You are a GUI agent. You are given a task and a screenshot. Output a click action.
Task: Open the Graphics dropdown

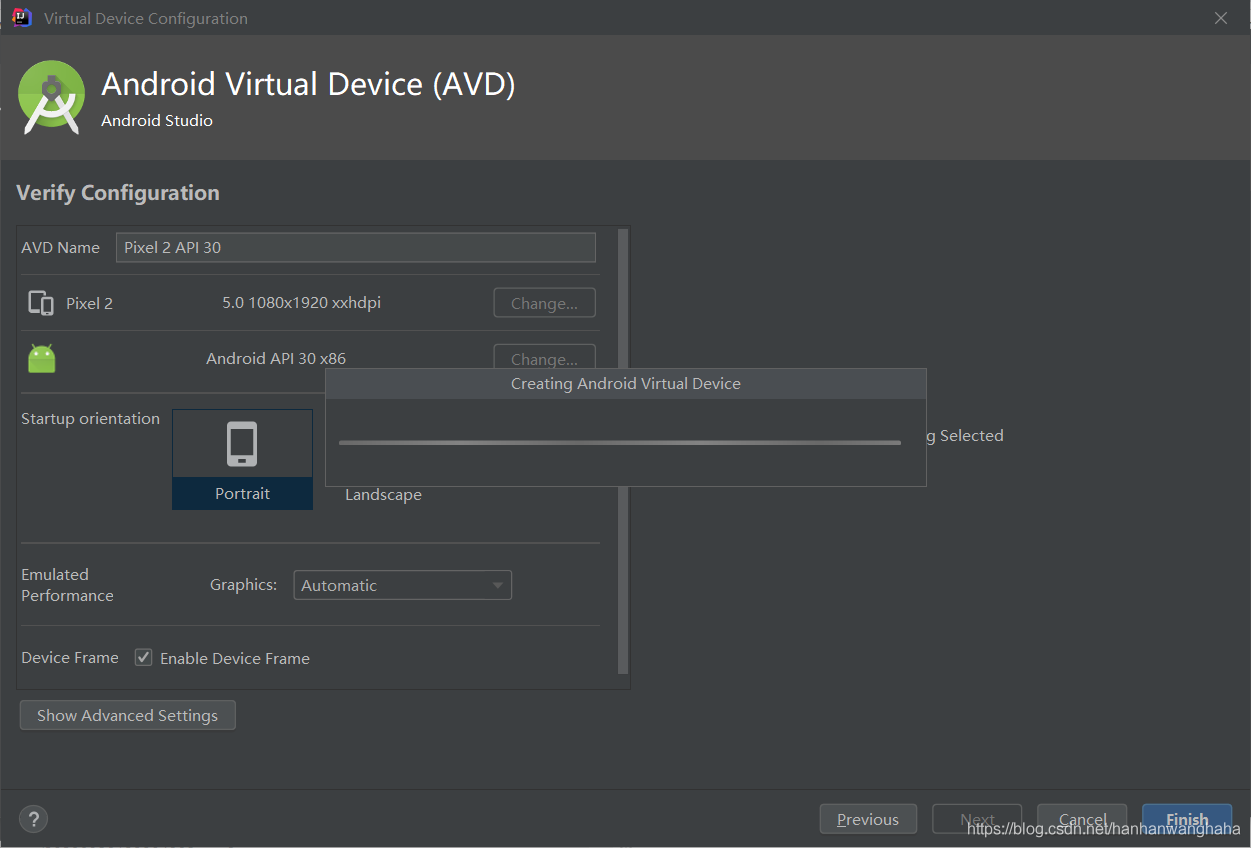[497, 584]
